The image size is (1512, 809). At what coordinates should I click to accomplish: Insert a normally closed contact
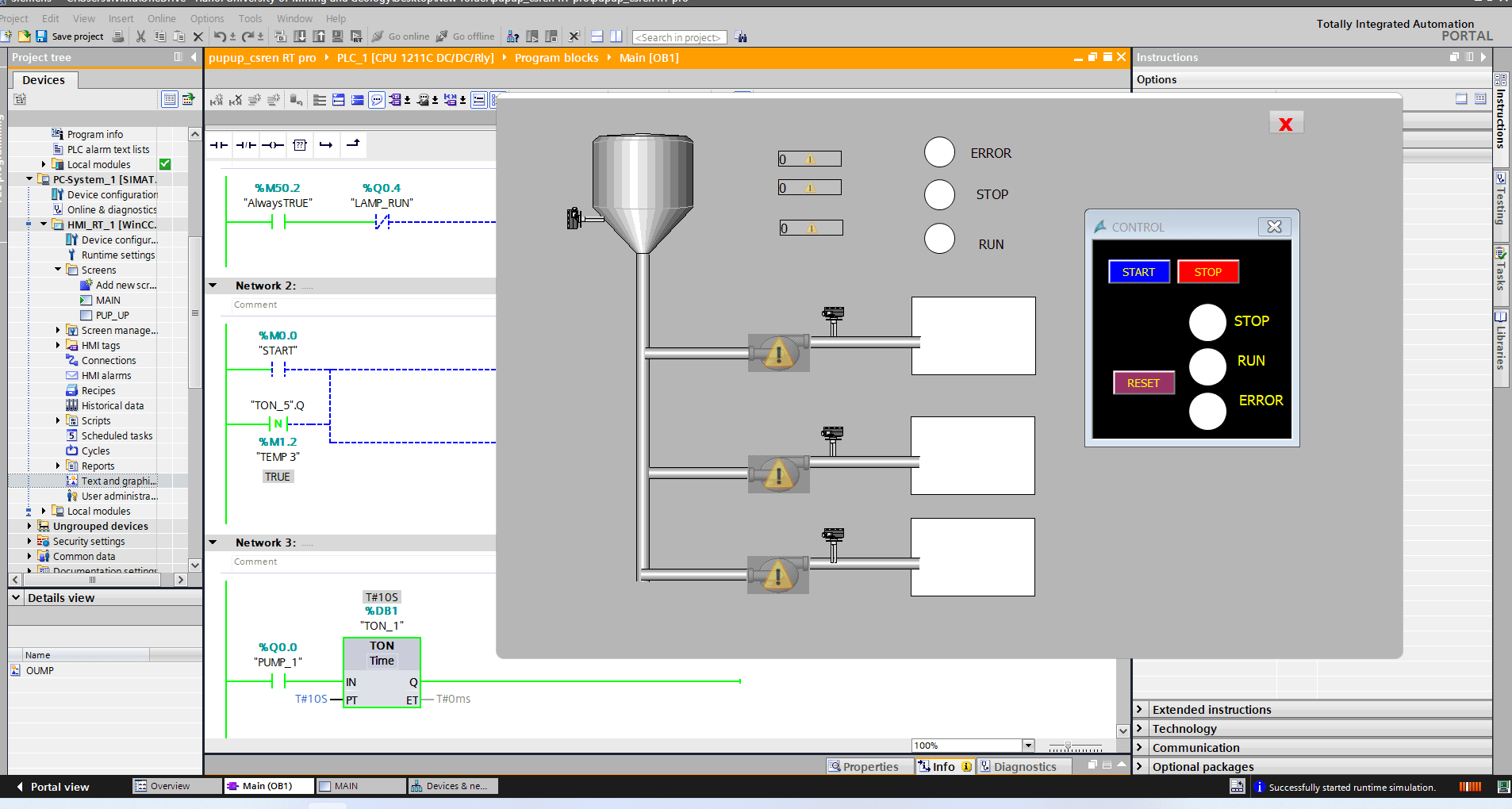pos(247,145)
